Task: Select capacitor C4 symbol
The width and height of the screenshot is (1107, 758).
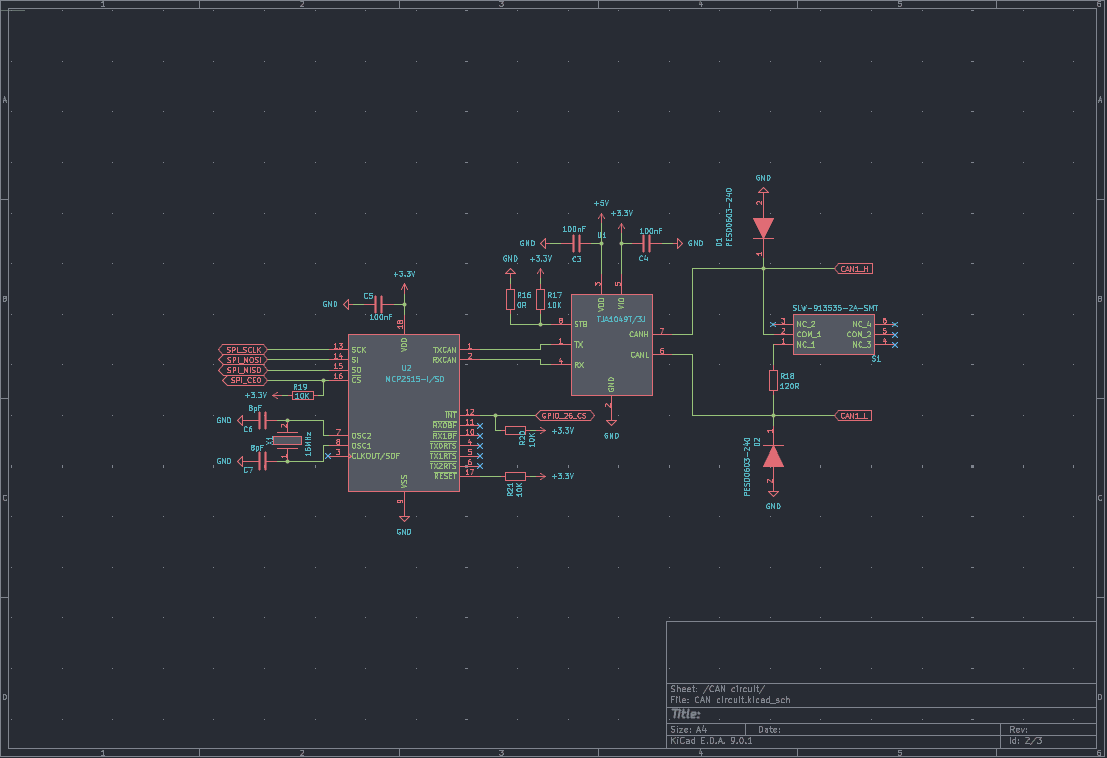Action: 645,243
